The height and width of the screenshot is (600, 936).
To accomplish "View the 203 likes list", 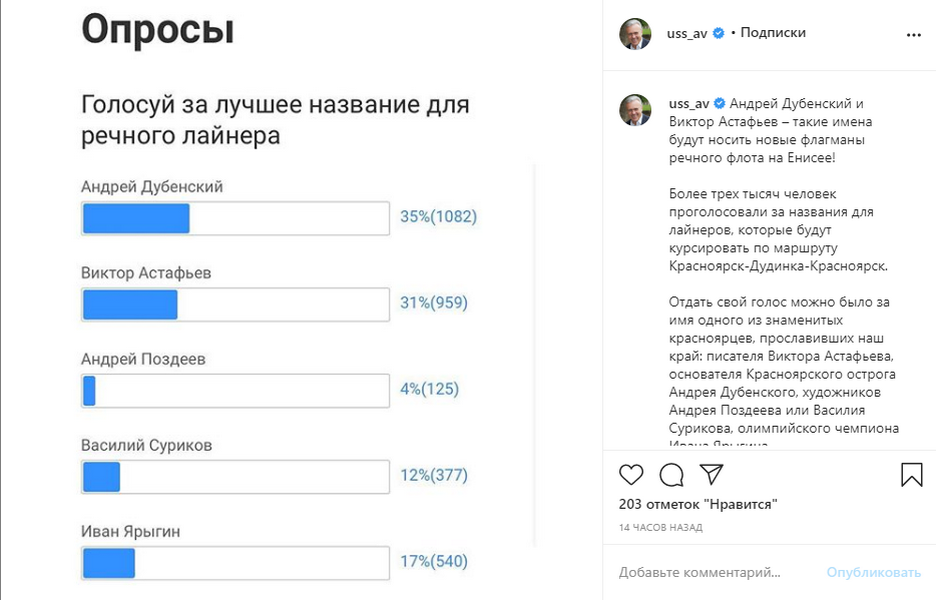I will point(698,504).
